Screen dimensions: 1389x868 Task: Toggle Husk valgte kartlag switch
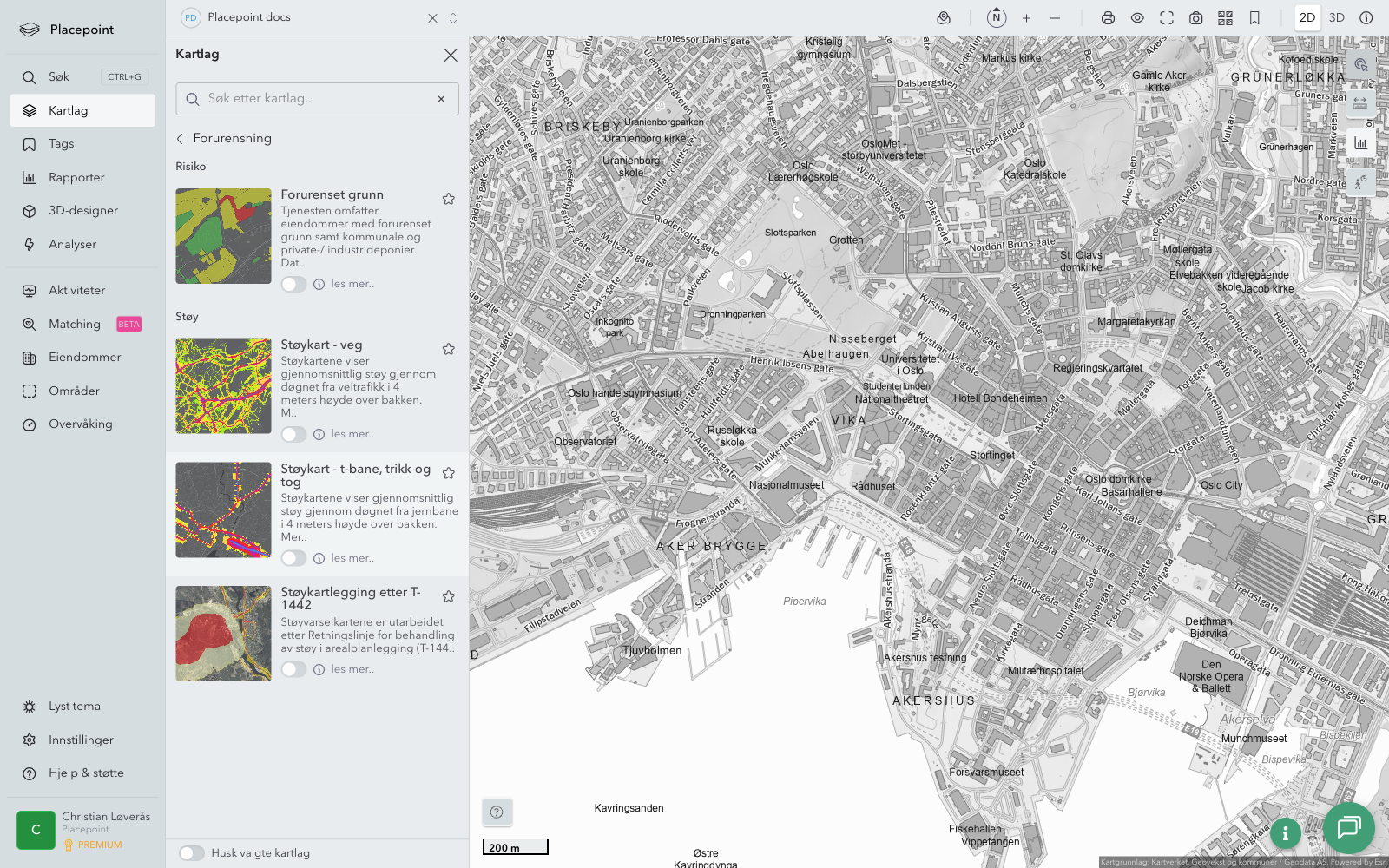tap(192, 853)
